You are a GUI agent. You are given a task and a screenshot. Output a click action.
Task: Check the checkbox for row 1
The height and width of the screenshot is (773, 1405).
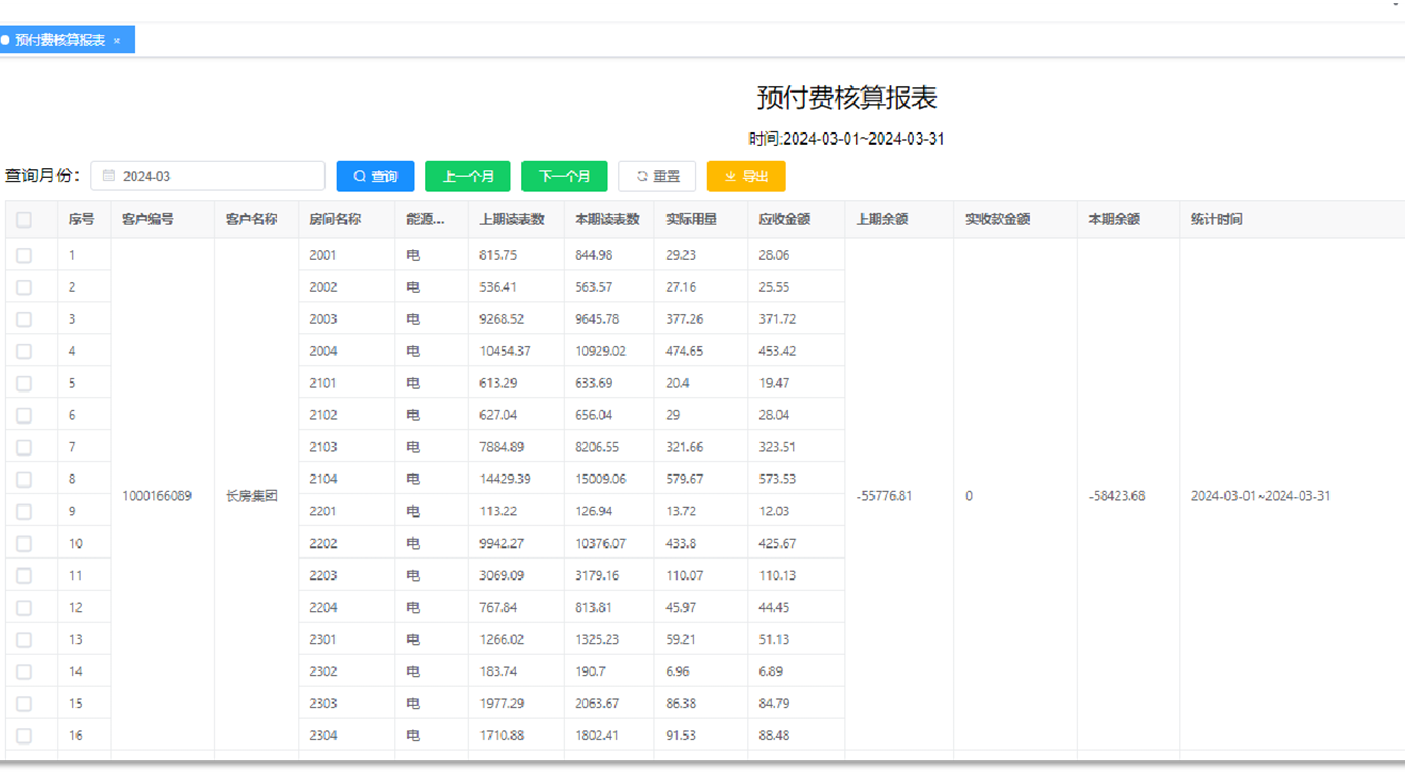(x=24, y=256)
